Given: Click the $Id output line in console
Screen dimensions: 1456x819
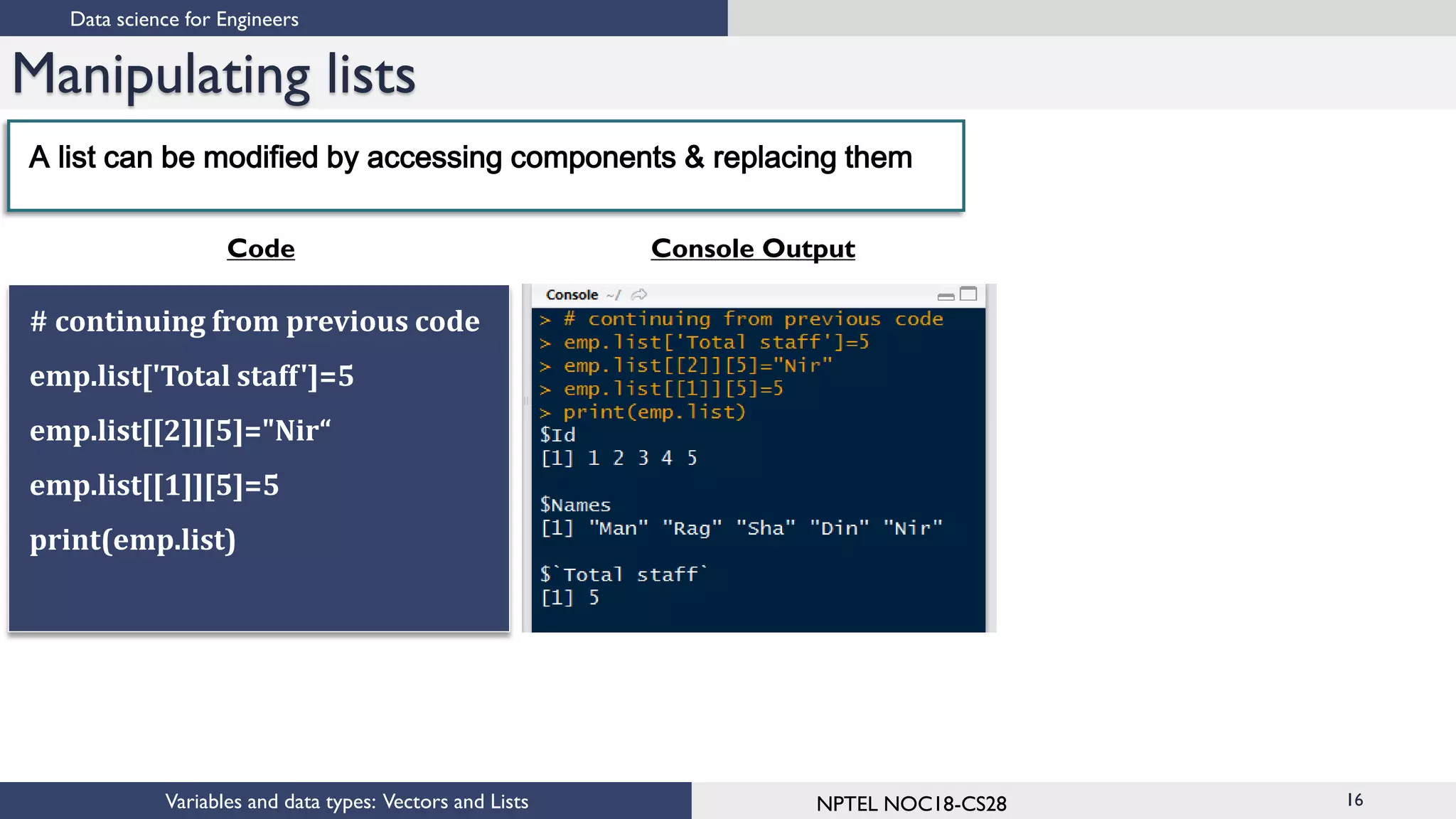Looking at the screenshot, I should [x=557, y=434].
